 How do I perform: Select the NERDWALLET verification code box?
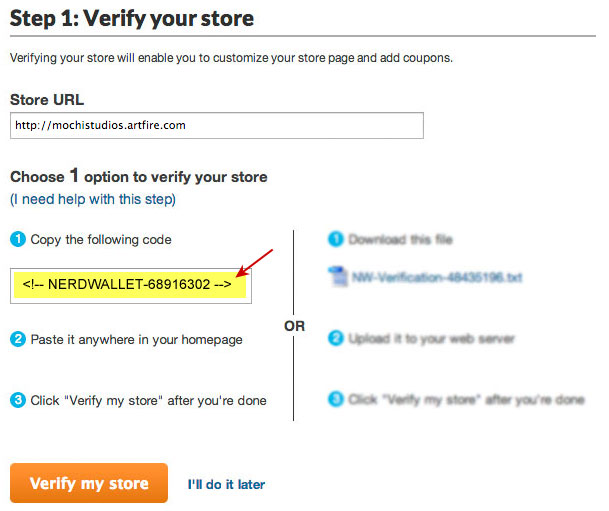point(131,284)
